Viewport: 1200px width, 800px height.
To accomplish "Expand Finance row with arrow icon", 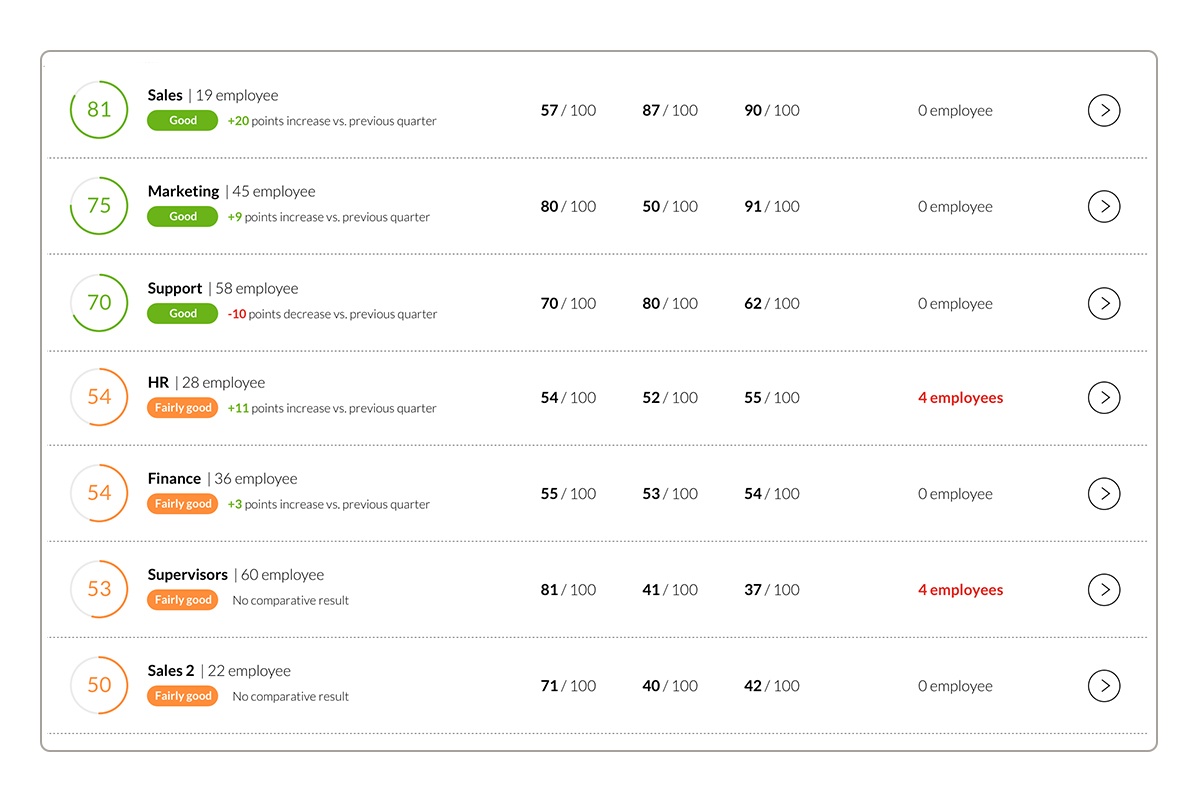I will (x=1104, y=493).
